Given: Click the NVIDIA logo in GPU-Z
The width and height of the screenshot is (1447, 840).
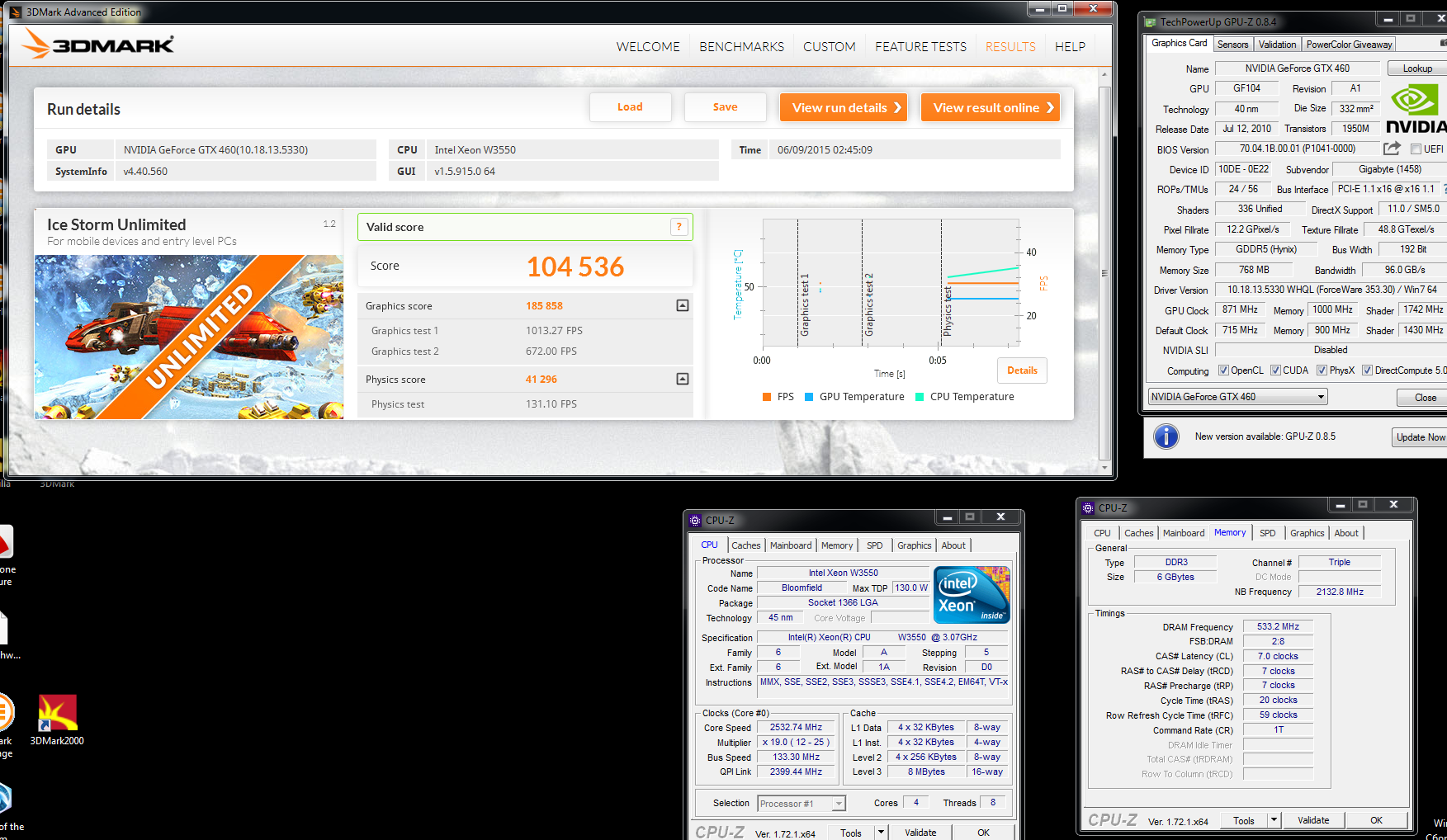Looking at the screenshot, I should pos(1416,110).
